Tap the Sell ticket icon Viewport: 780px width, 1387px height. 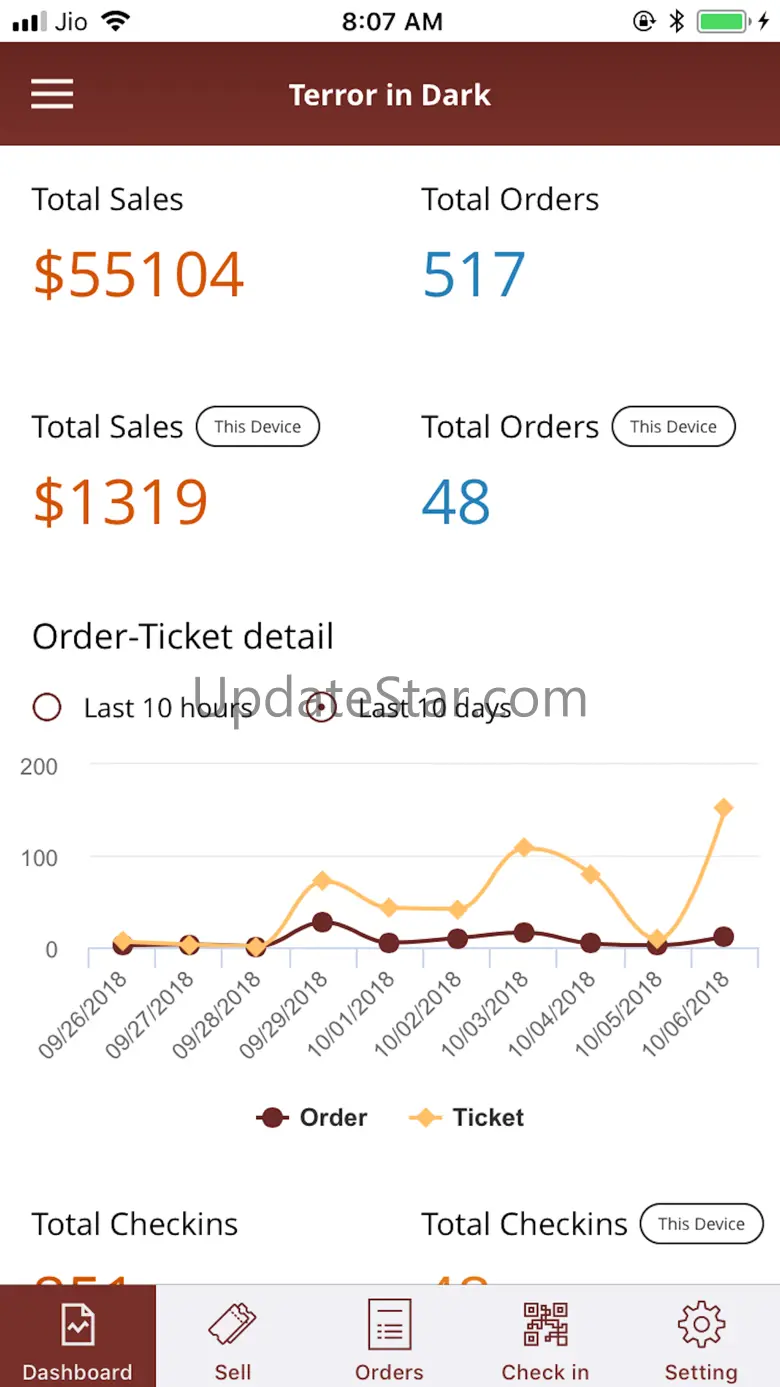tap(233, 1325)
